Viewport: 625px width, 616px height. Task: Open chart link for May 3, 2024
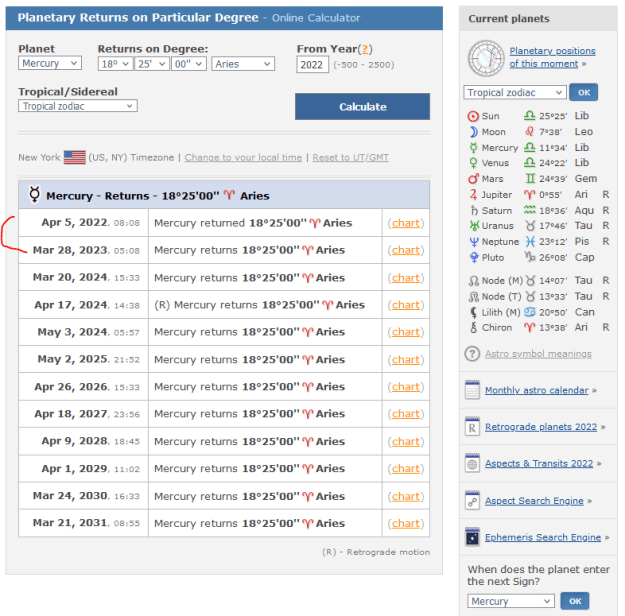pos(406,332)
